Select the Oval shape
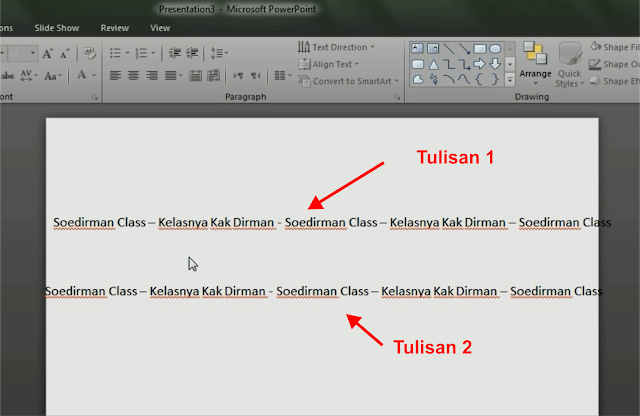640x416 pixels. pyautogui.click(x=495, y=49)
